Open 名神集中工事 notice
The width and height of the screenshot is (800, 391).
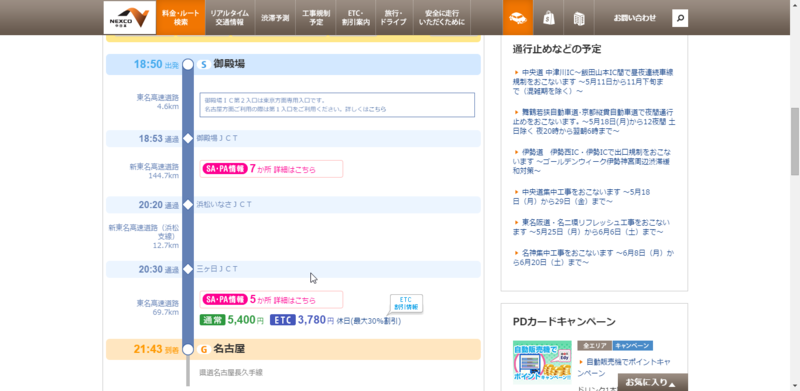[594, 258]
